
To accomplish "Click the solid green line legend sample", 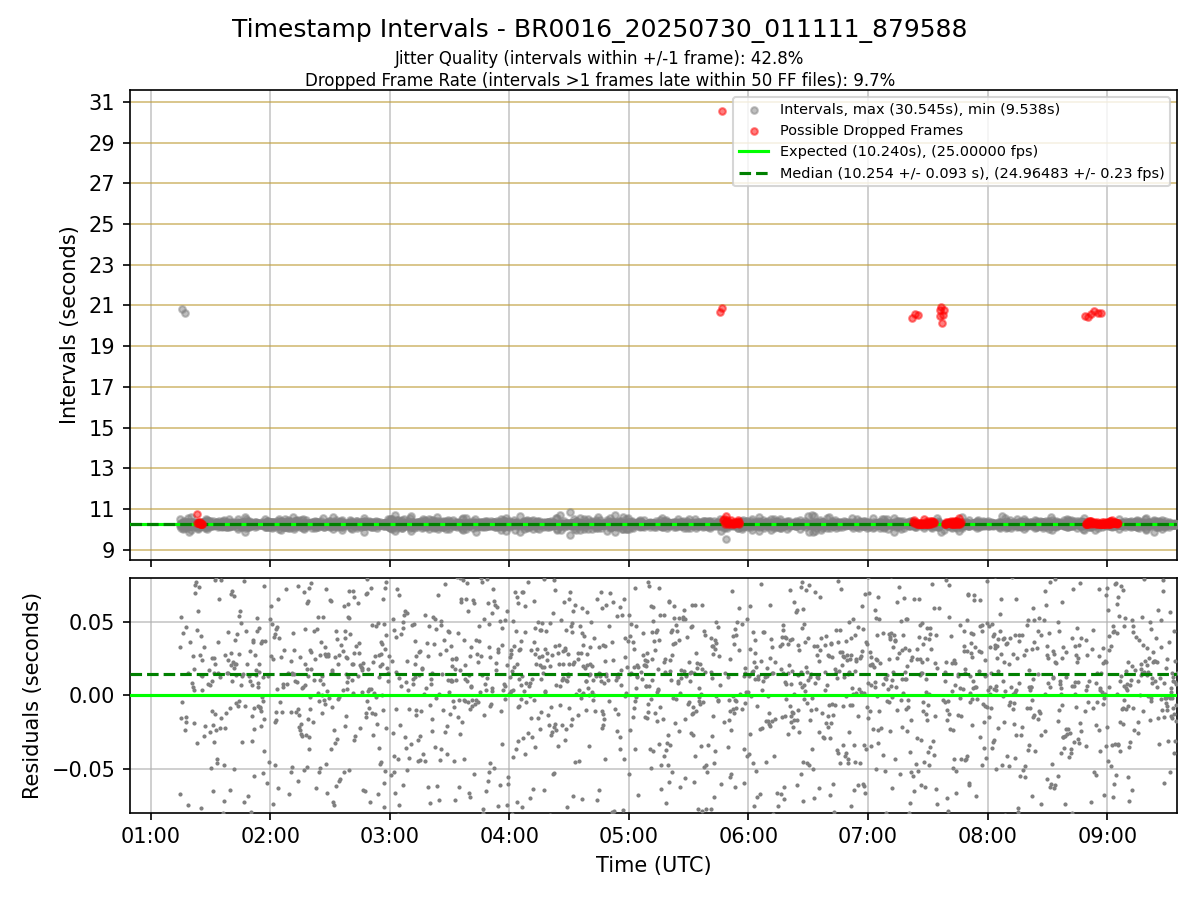I will pyautogui.click(x=755, y=152).
